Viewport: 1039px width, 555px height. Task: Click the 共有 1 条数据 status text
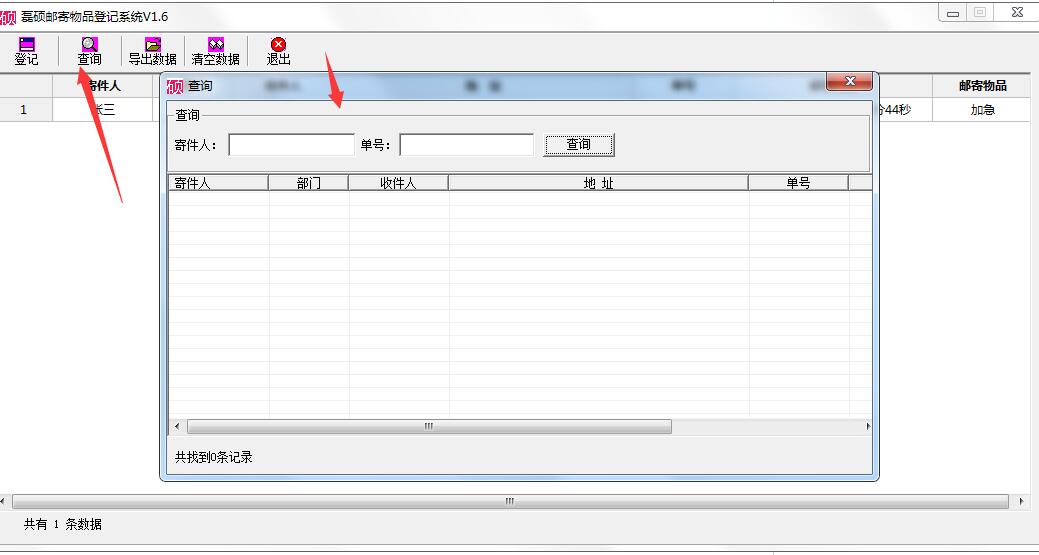pyautogui.click(x=63, y=525)
